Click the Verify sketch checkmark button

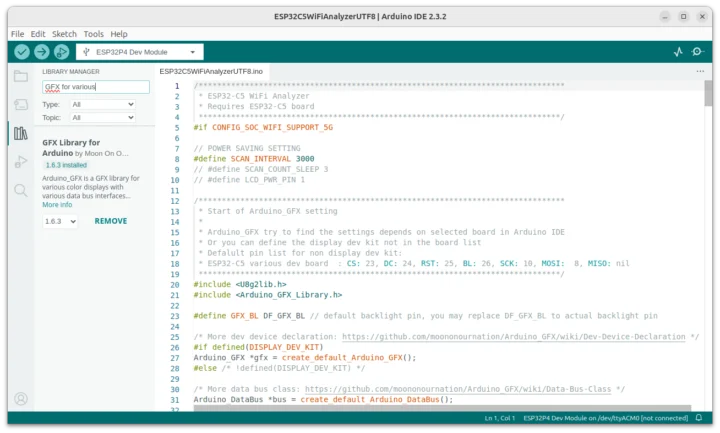(x=22, y=51)
